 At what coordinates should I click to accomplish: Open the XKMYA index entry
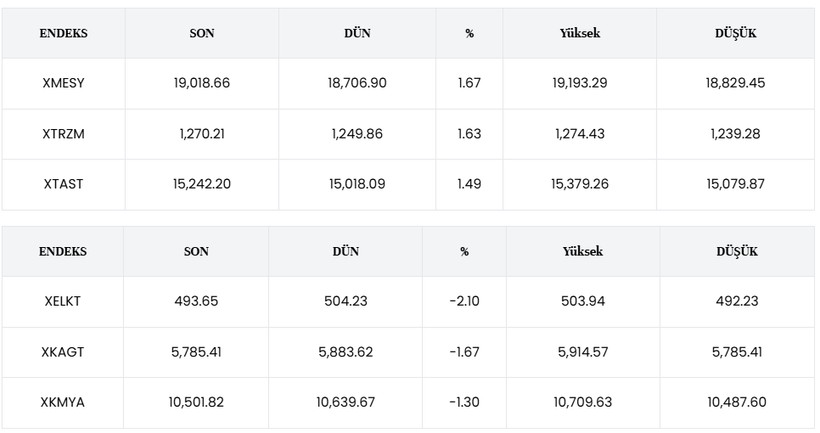(x=63, y=402)
